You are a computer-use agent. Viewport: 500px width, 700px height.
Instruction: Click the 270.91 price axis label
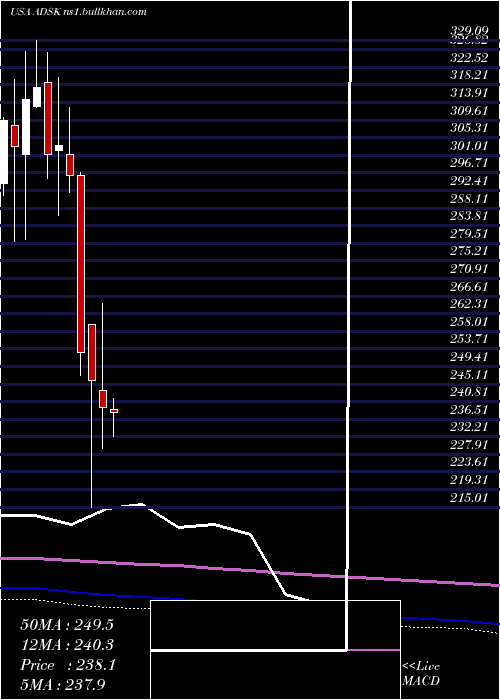(x=469, y=269)
